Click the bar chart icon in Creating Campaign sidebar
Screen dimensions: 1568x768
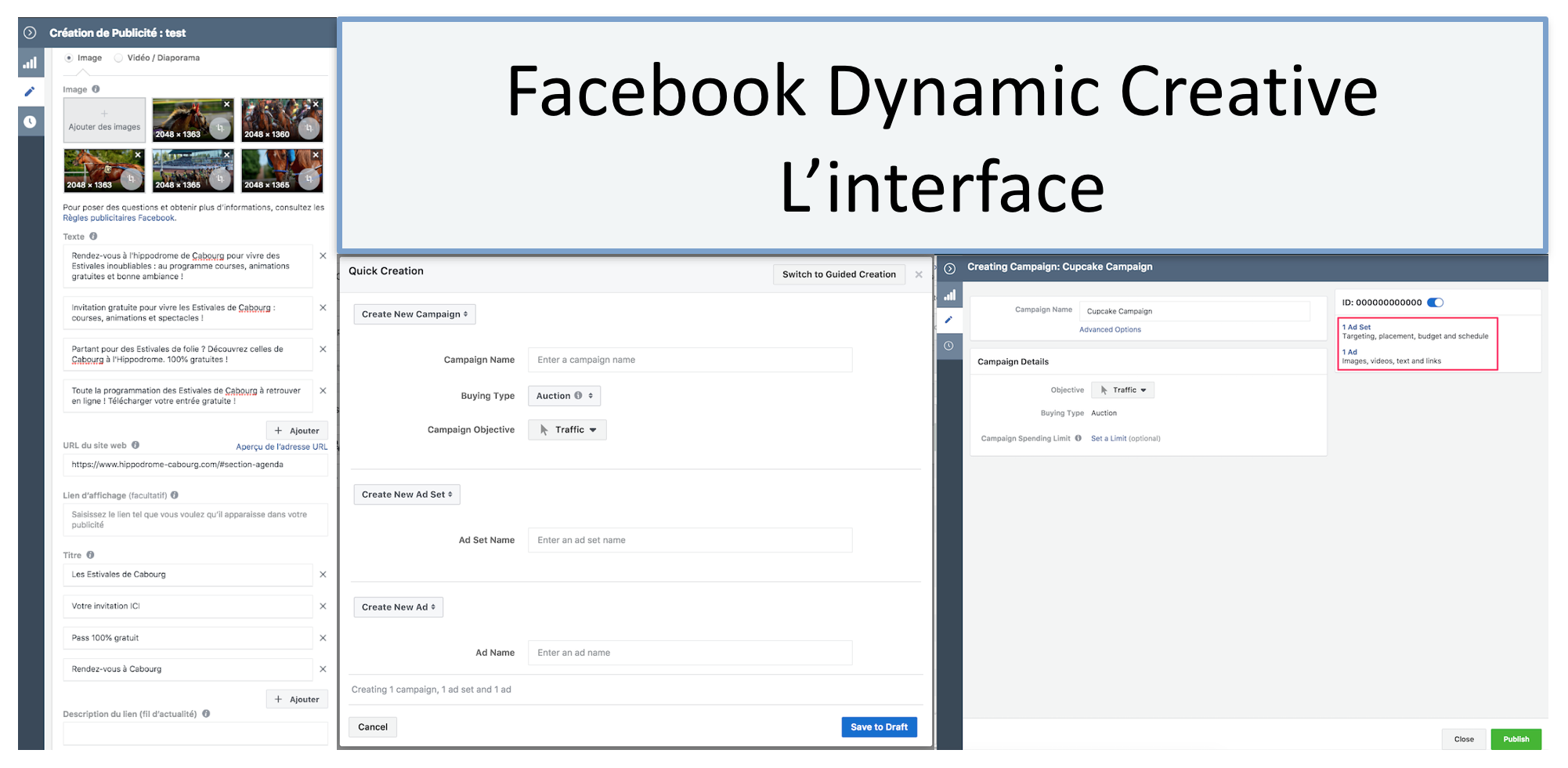(949, 295)
